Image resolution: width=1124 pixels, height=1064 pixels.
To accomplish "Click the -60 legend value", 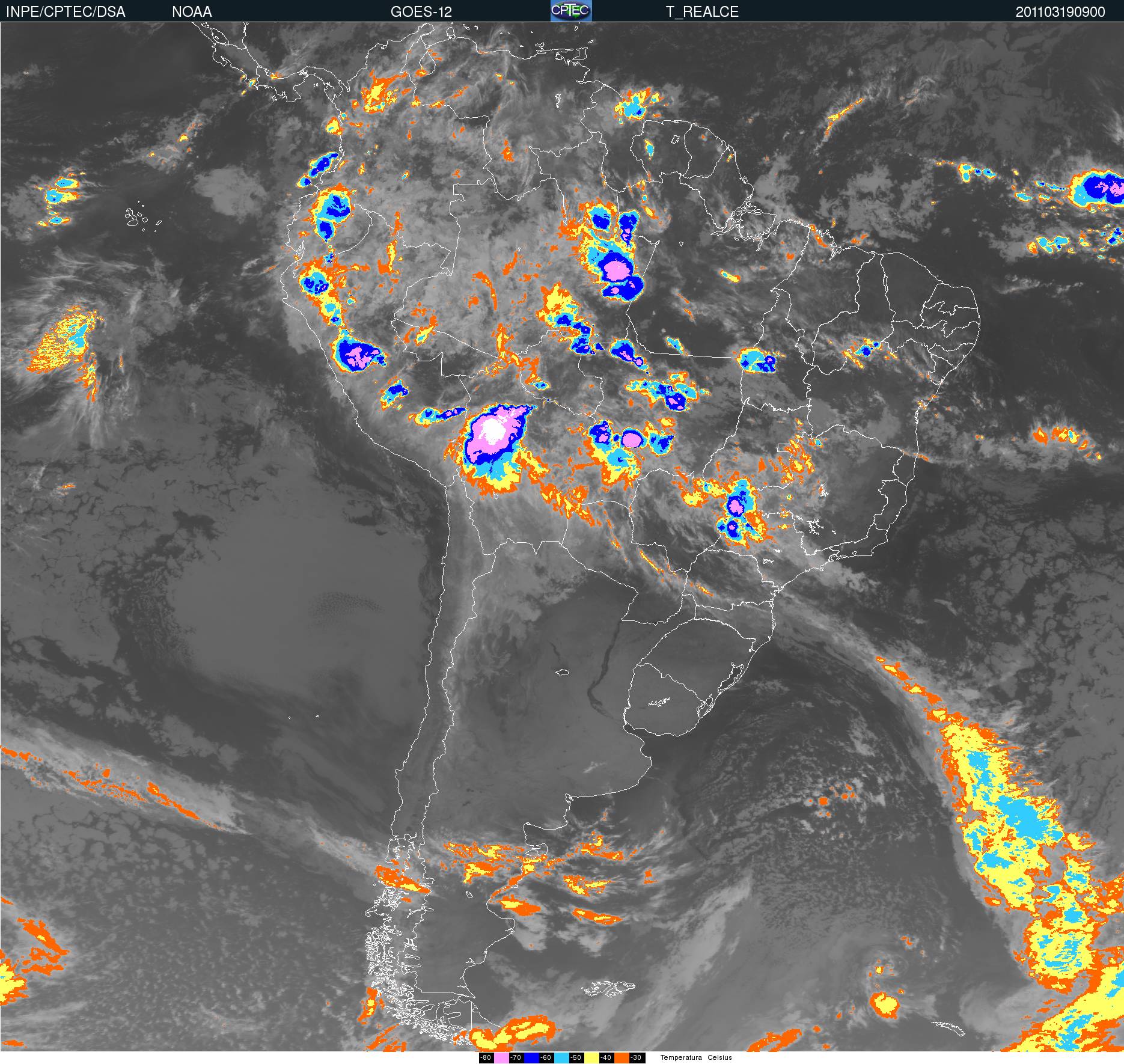I will click(546, 1058).
